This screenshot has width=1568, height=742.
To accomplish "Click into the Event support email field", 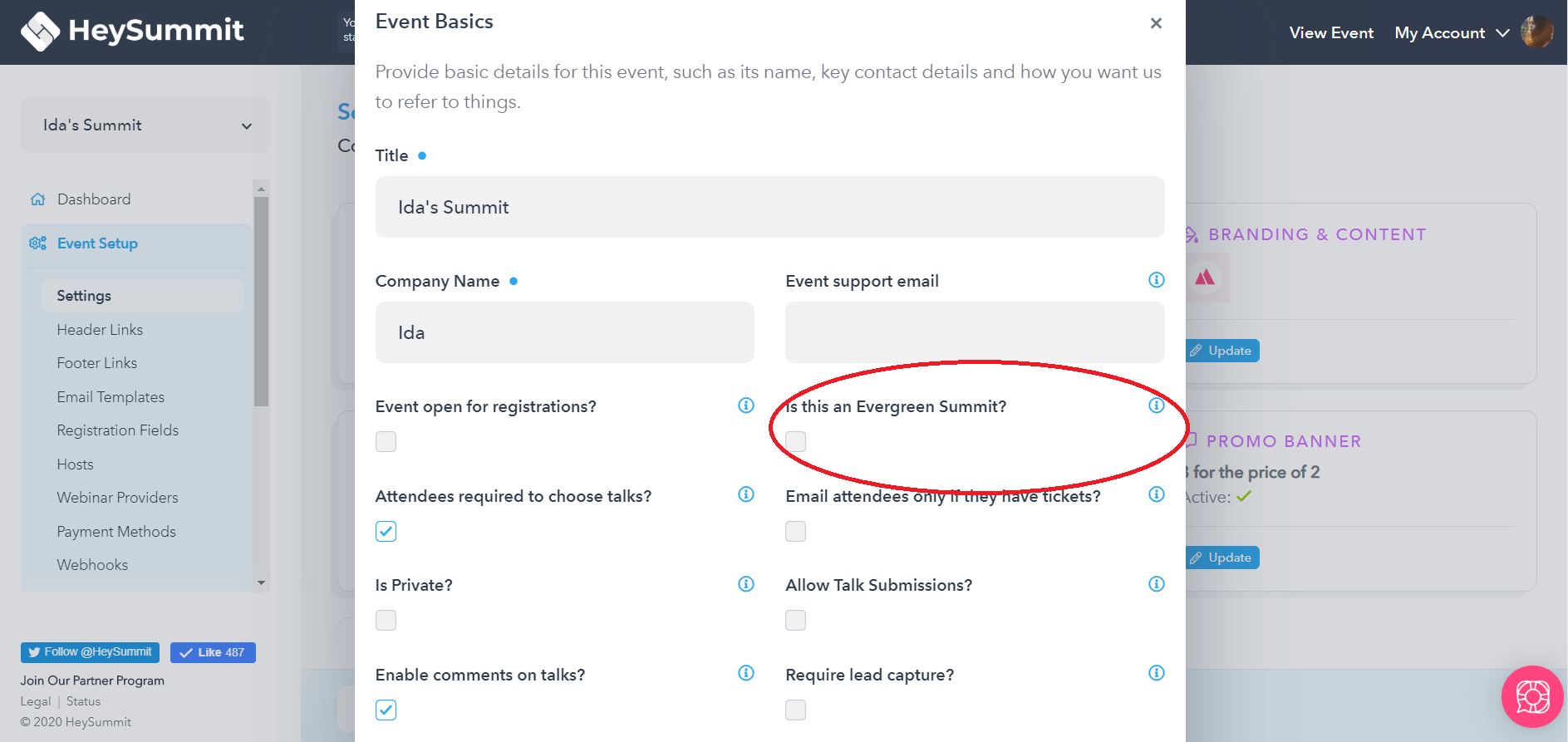I will (975, 332).
